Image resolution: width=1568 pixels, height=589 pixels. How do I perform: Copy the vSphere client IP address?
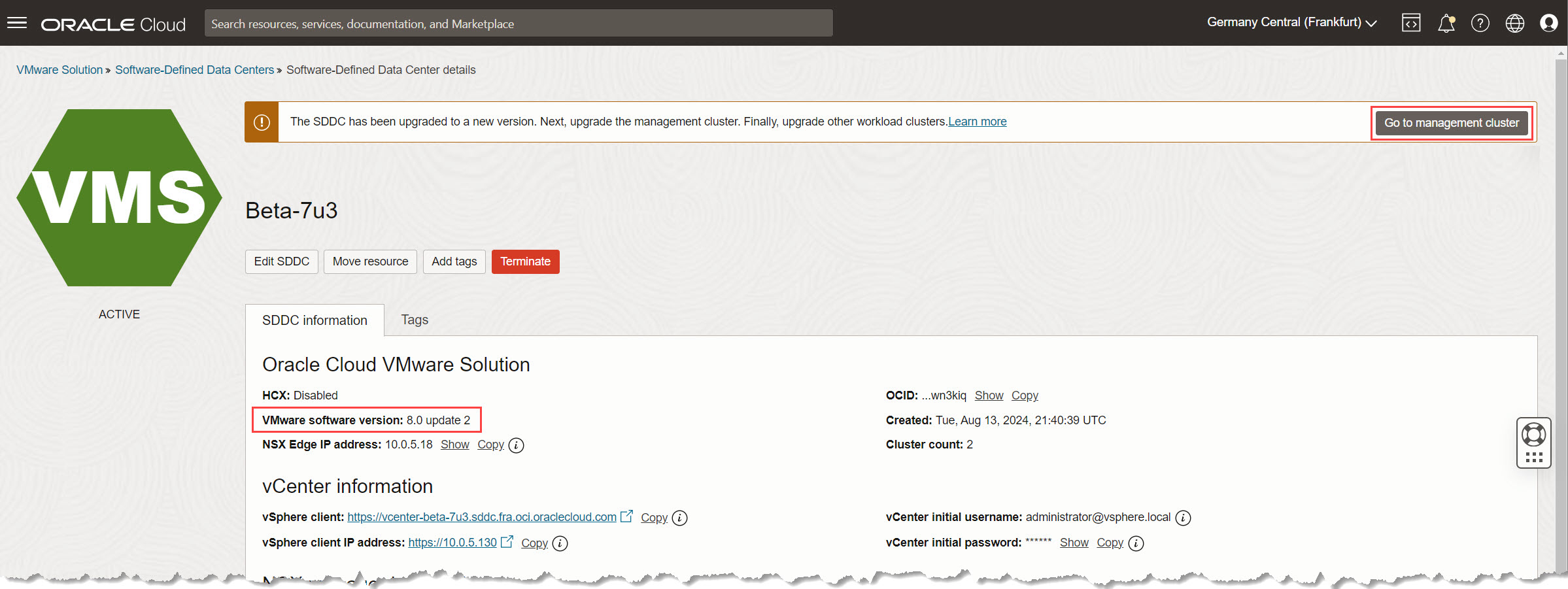click(x=534, y=543)
